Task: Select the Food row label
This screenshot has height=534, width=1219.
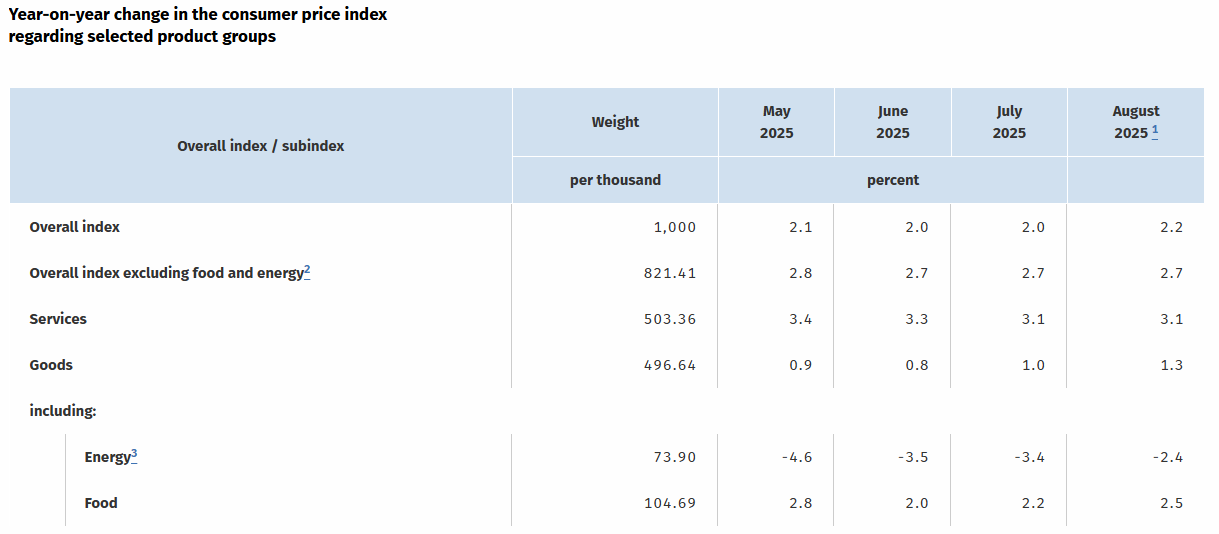Action: (101, 503)
